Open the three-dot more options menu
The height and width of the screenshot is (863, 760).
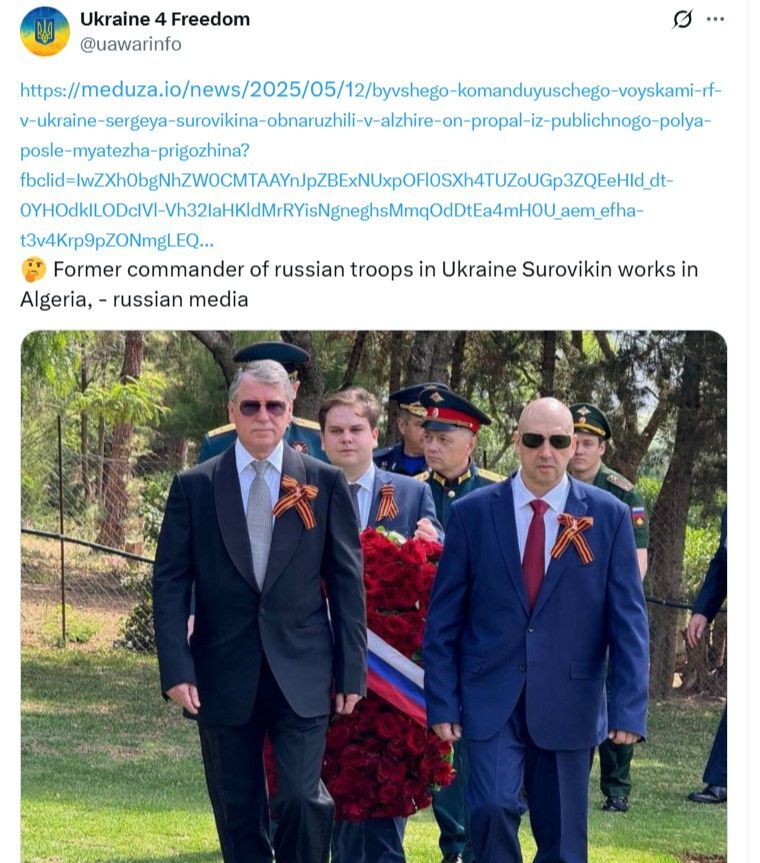coord(715,19)
